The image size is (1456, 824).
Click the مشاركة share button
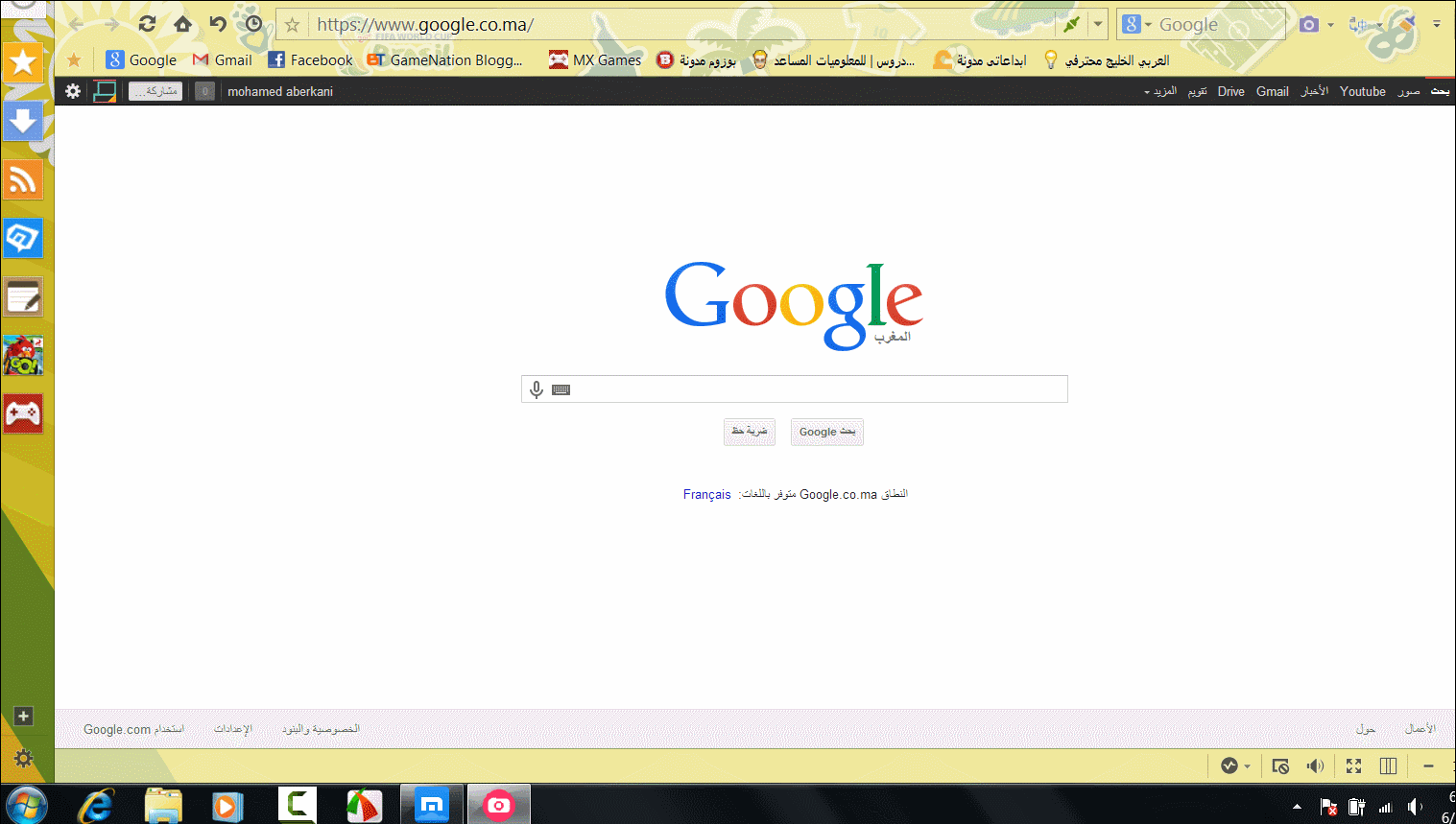coord(155,91)
